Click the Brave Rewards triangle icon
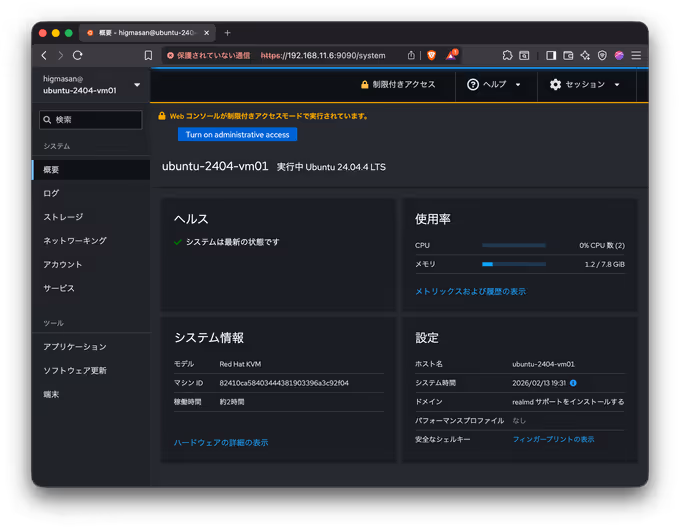The image size is (680, 529). [x=451, y=55]
